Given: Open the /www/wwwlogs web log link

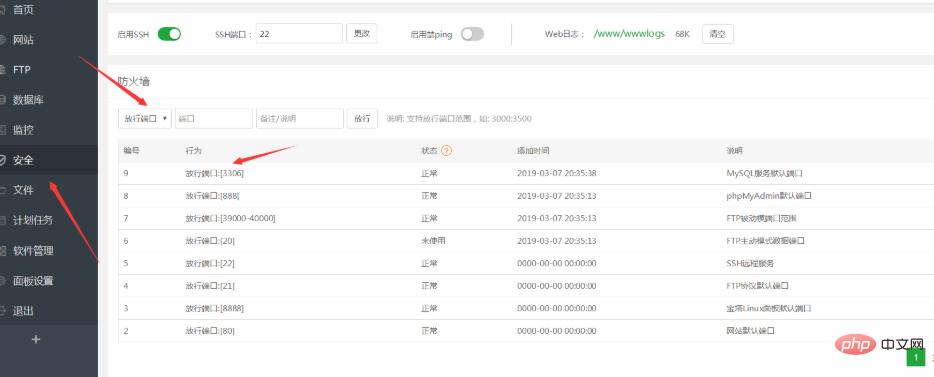Looking at the screenshot, I should (x=630, y=34).
